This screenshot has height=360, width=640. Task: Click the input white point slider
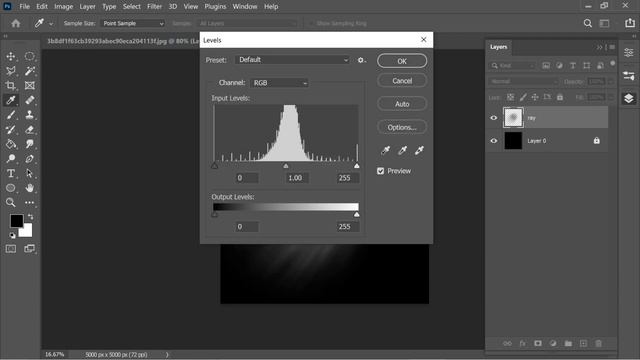pos(357,166)
